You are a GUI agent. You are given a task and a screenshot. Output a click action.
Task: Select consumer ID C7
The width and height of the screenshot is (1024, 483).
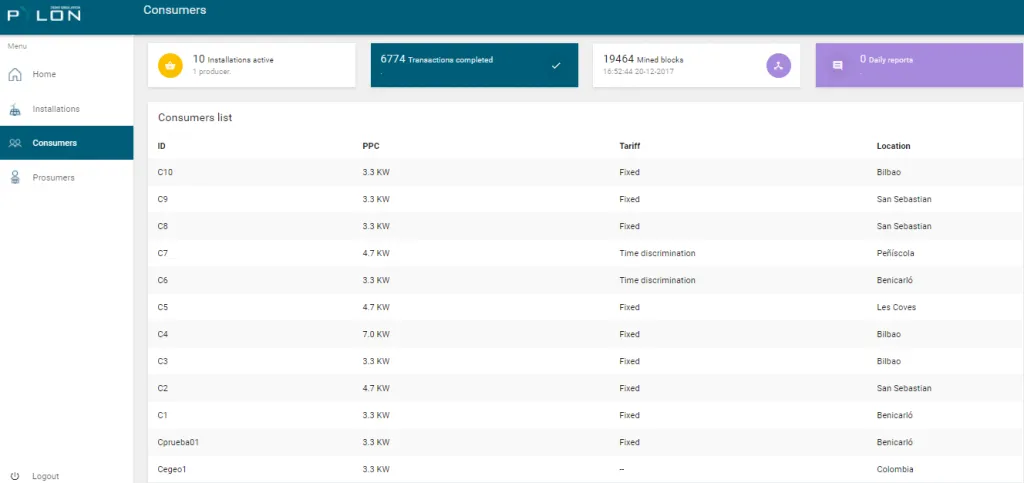click(163, 253)
